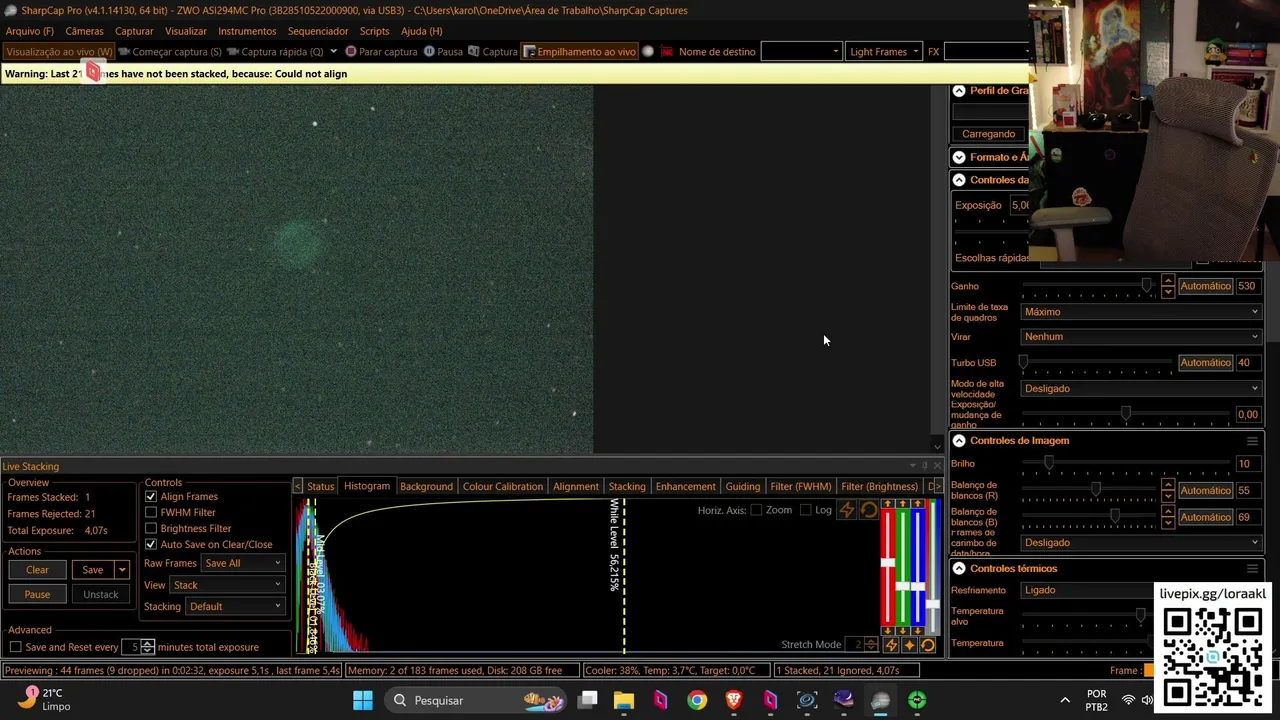
Task: Toggle Ganho Automático button
Action: [x=1205, y=286]
